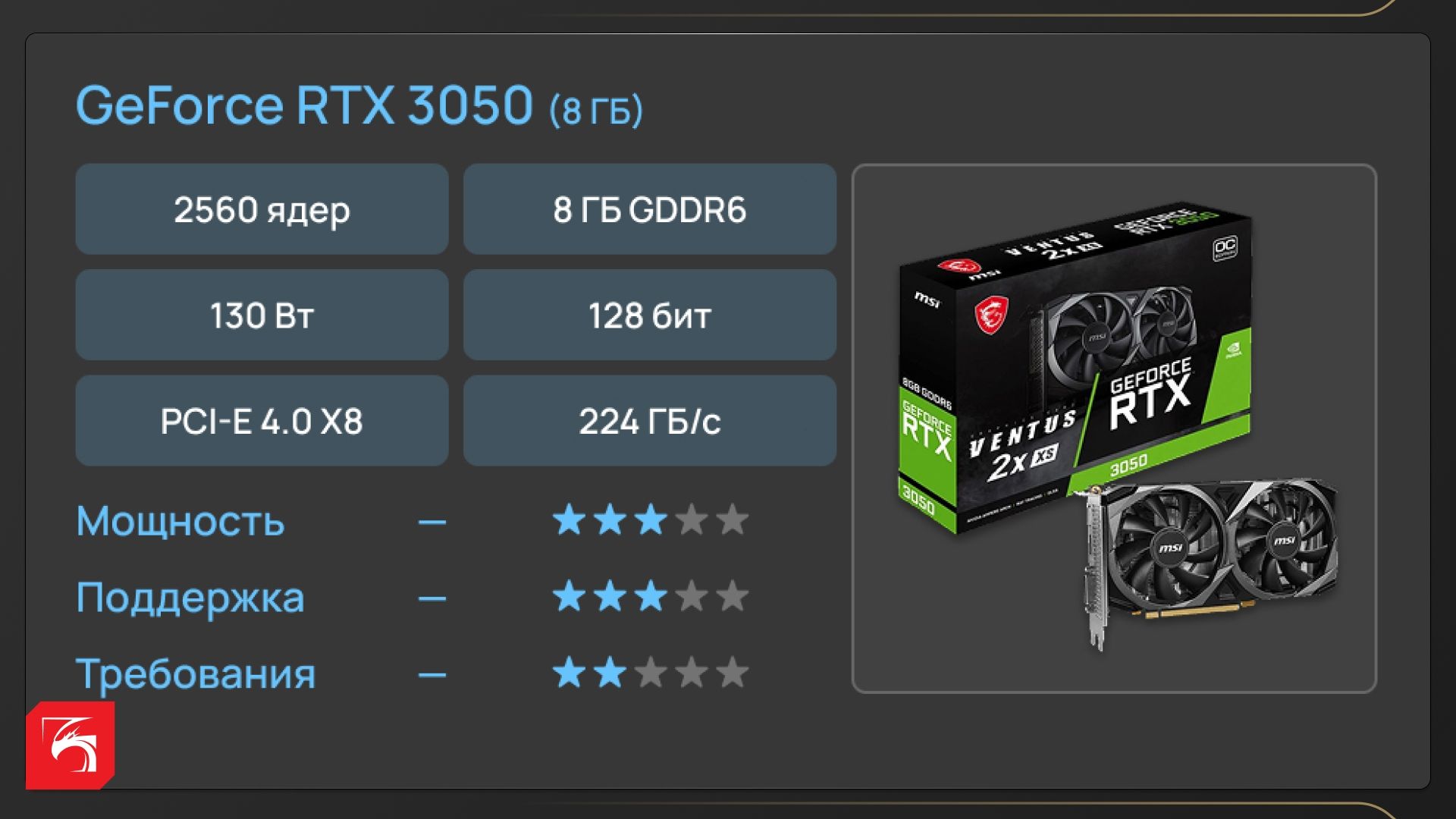The width and height of the screenshot is (1456, 819).
Task: Click the GeForce RTX 3050 title
Action: pyautogui.click(x=305, y=105)
